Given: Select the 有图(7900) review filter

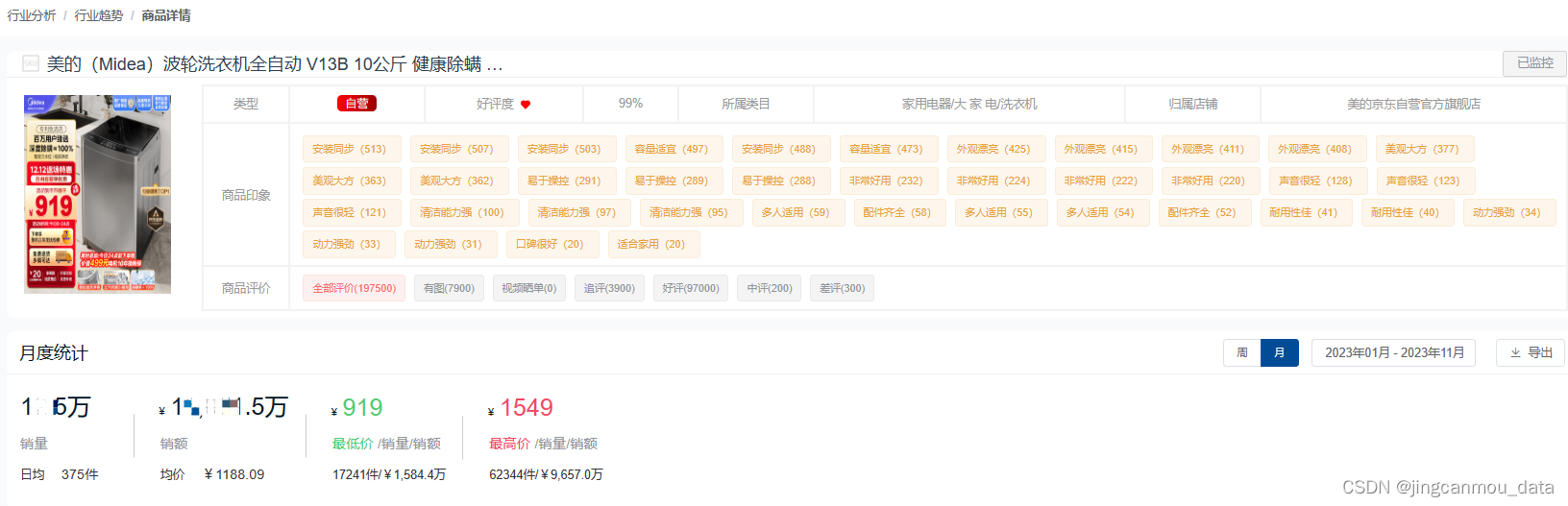Looking at the screenshot, I should point(449,288).
